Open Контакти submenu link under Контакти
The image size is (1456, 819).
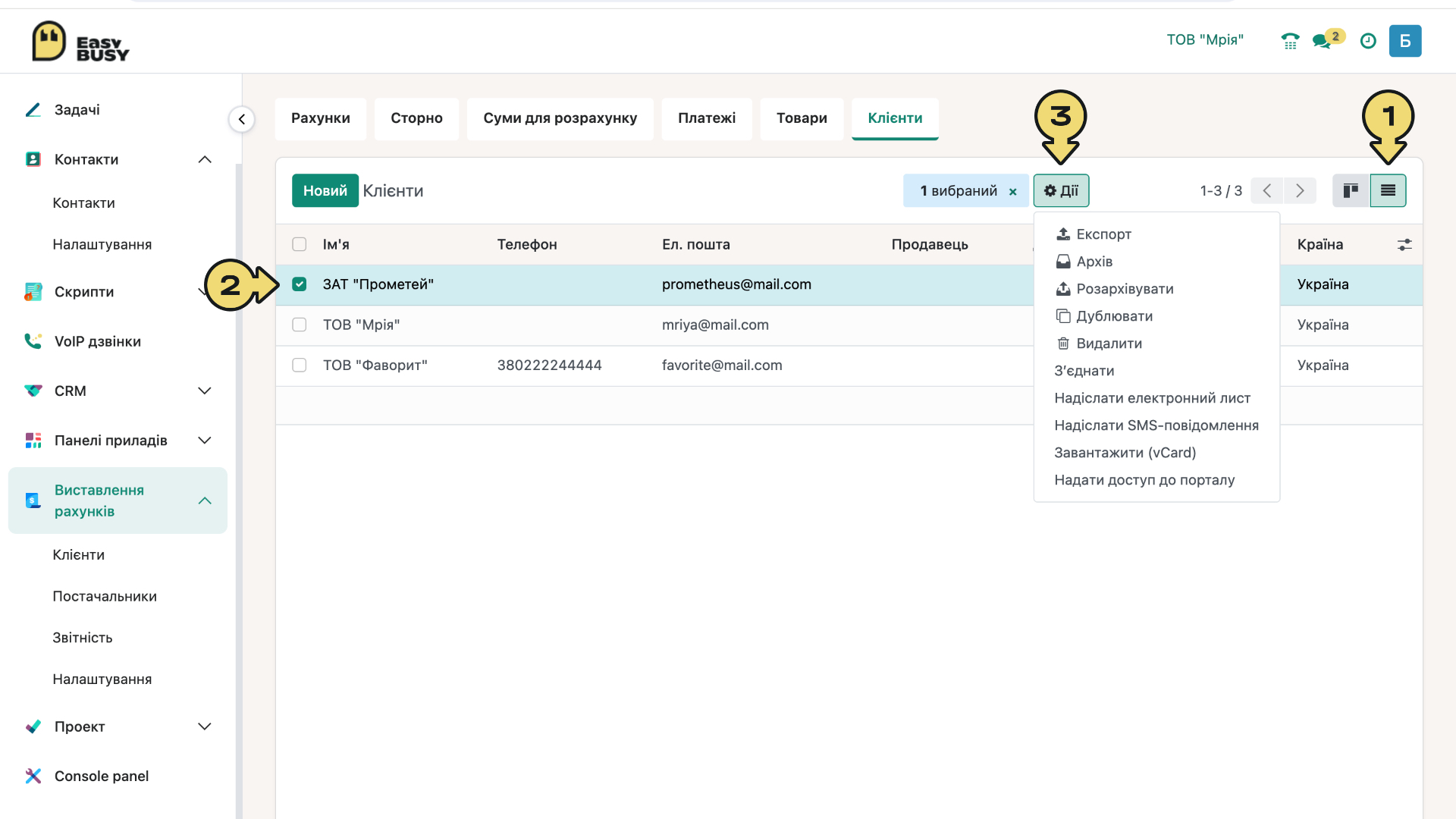click(84, 203)
